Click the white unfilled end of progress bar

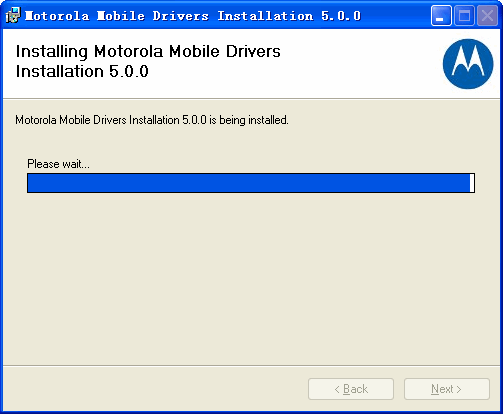tap(472, 183)
